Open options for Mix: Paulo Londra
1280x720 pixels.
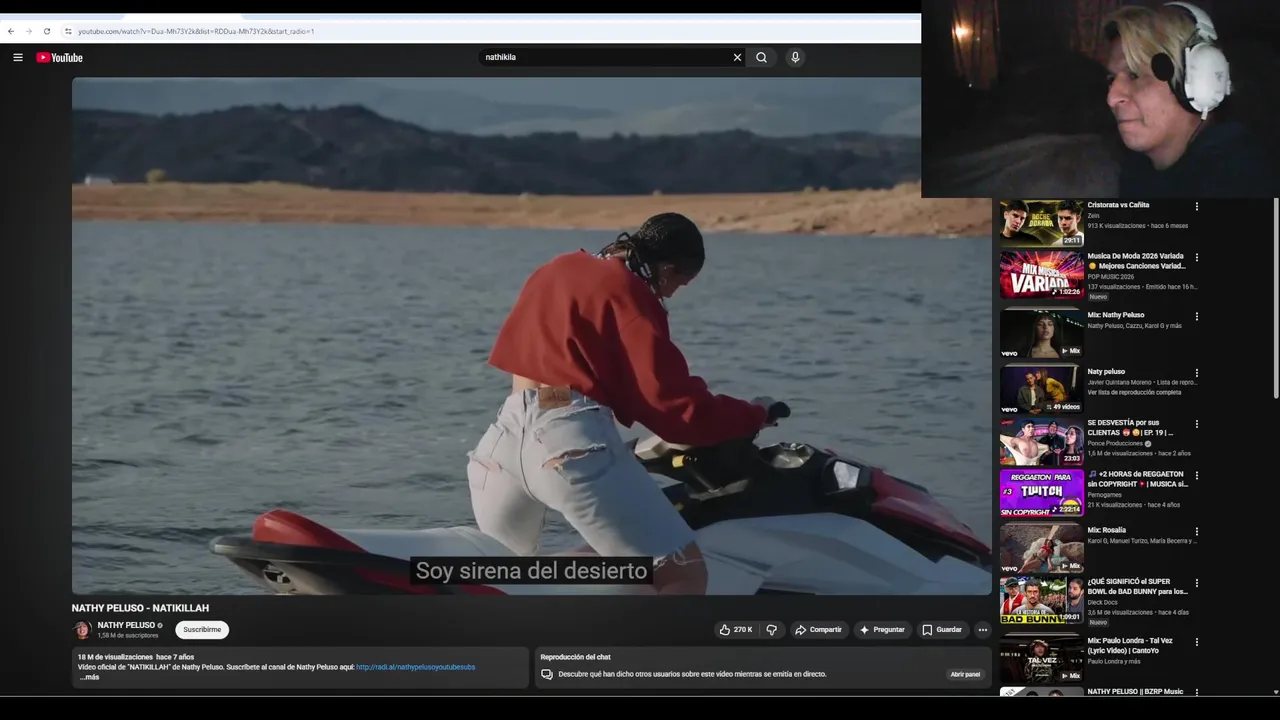point(1197,642)
